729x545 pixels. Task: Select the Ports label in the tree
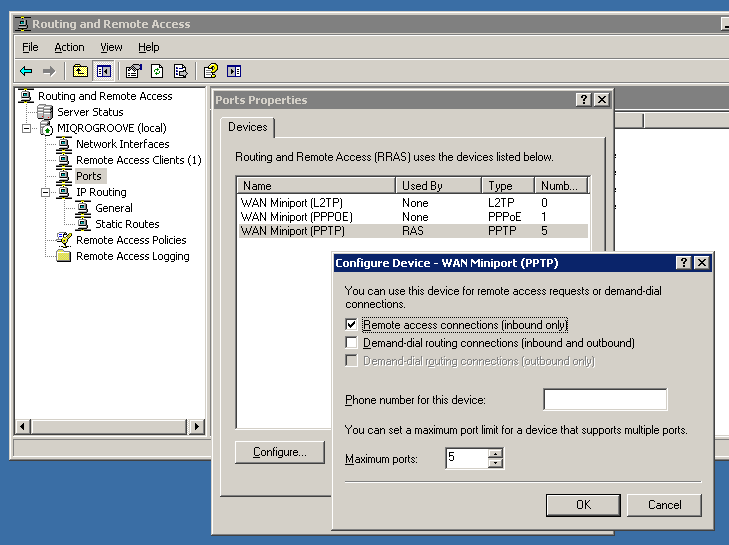tap(89, 176)
